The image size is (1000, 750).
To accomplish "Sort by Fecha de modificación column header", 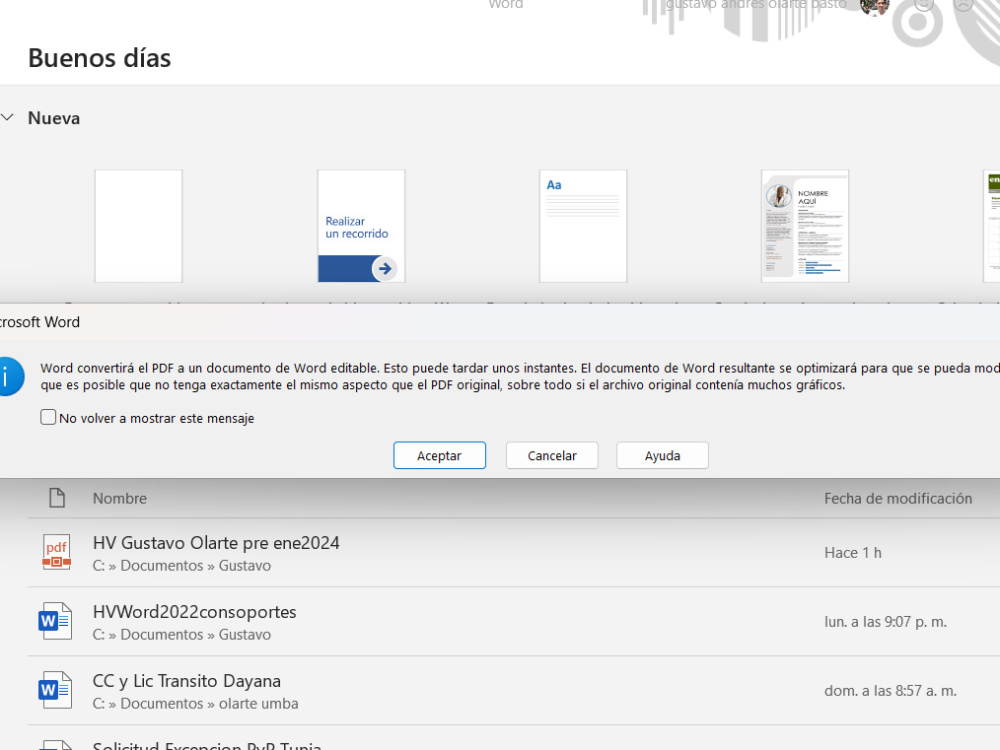I will (898, 498).
